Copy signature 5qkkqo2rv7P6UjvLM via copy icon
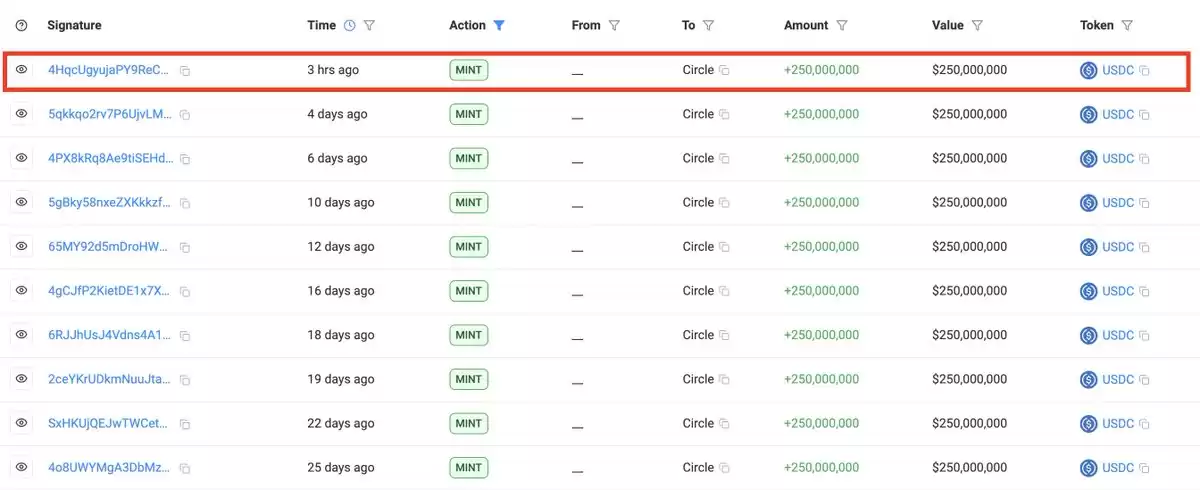This screenshot has height=490, width=1200. click(185, 115)
